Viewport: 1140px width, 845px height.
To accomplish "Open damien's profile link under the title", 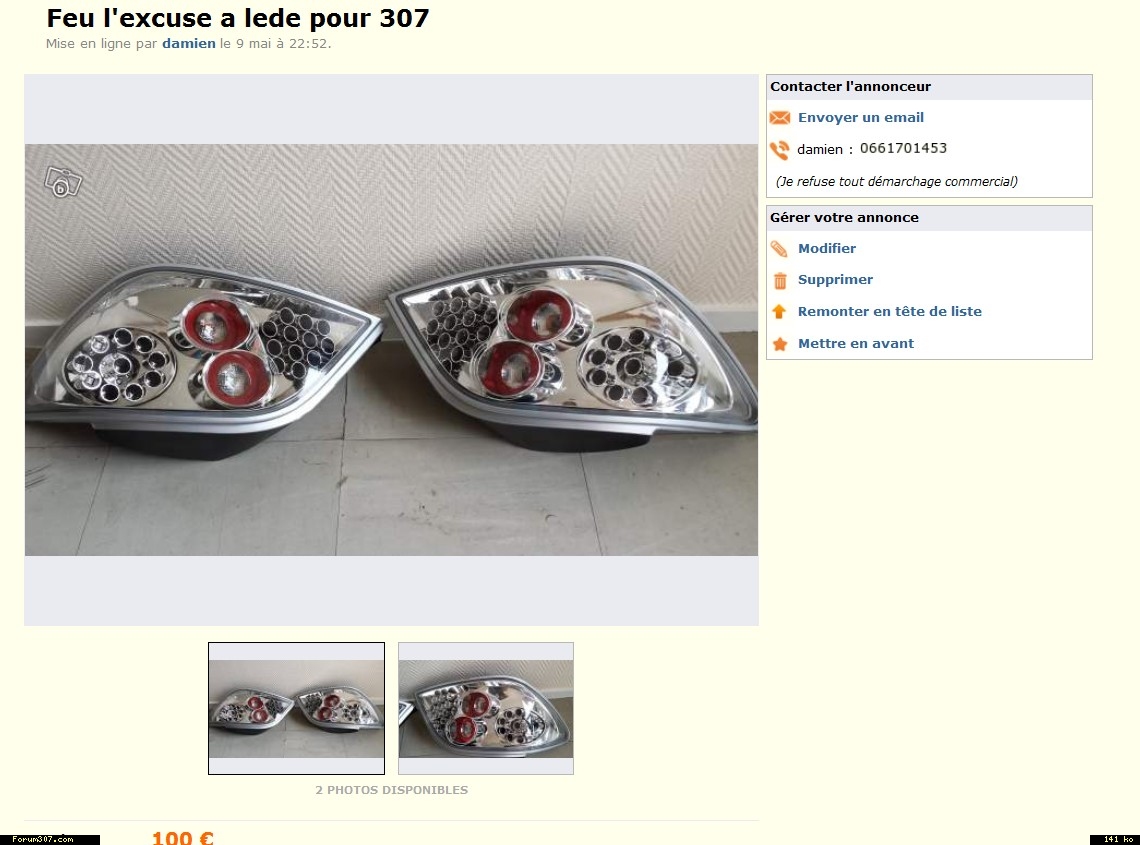I will (188, 43).
